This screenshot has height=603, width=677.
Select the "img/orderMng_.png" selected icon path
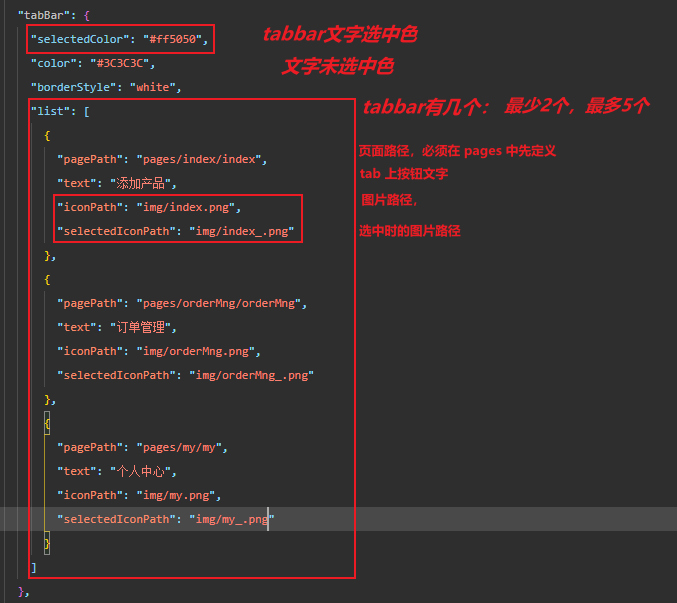(252, 375)
